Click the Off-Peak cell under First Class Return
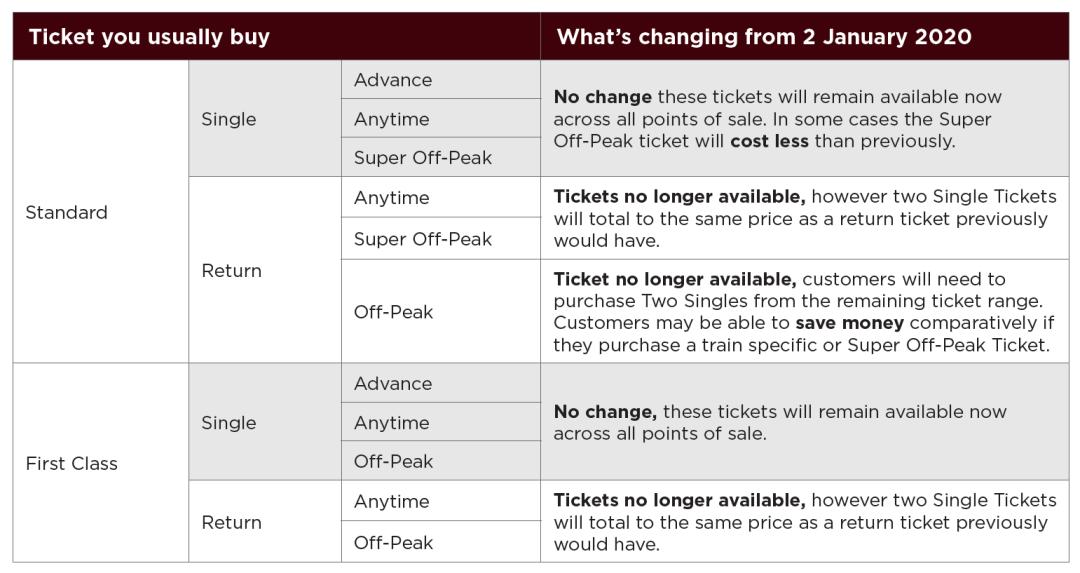The image size is (1080, 573). click(393, 542)
